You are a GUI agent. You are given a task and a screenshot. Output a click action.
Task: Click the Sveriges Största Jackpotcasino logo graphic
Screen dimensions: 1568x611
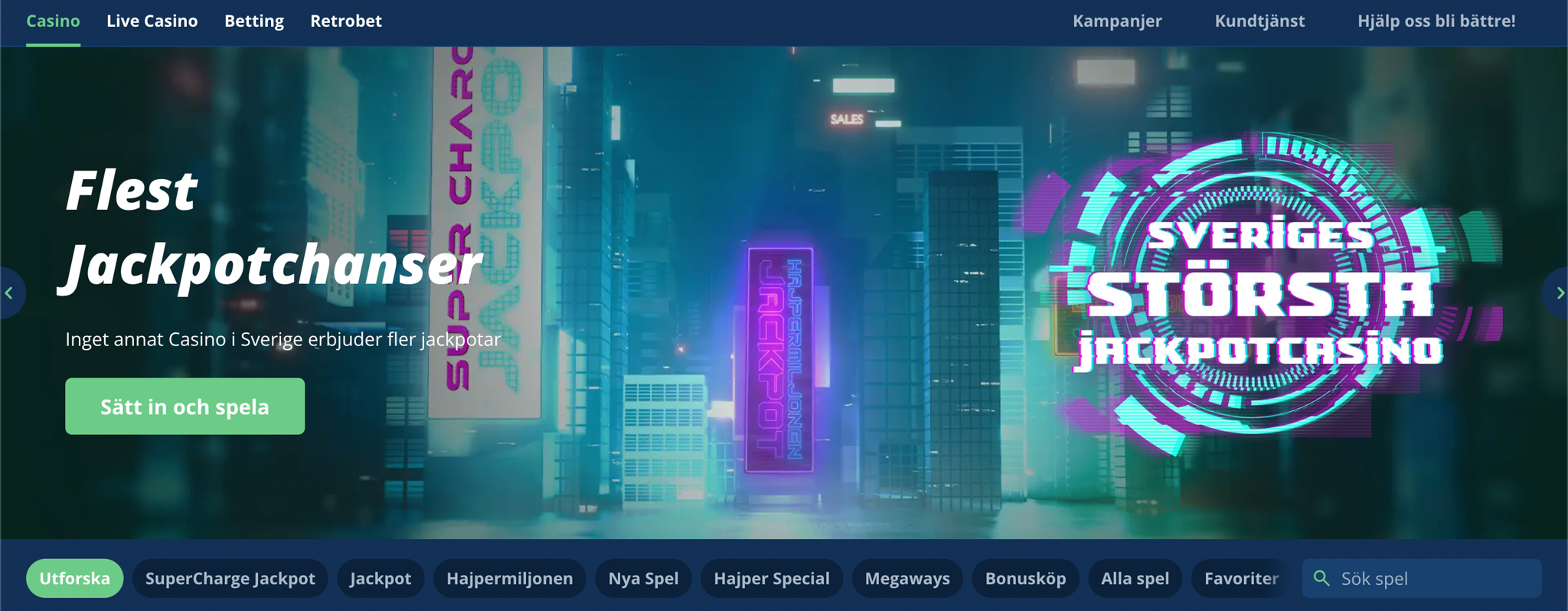pyautogui.click(x=1259, y=293)
